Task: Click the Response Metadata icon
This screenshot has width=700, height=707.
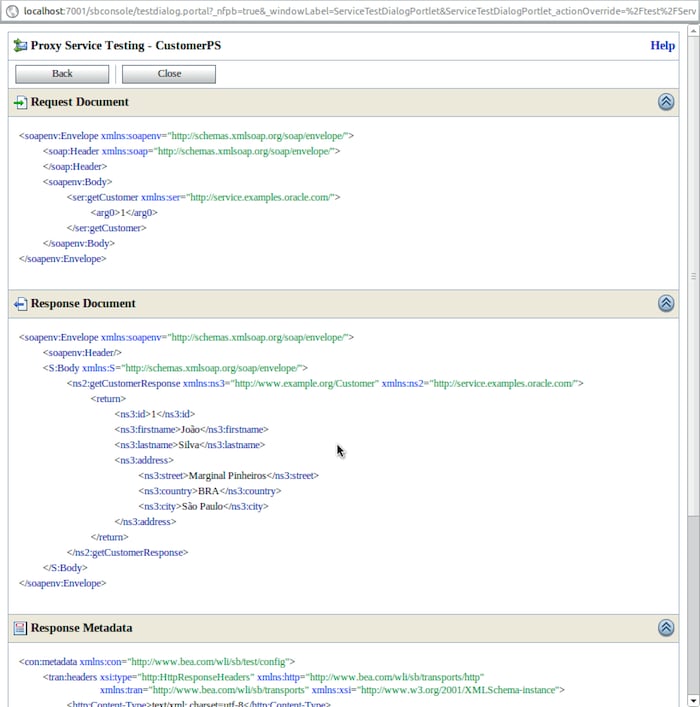Action: coord(20,628)
